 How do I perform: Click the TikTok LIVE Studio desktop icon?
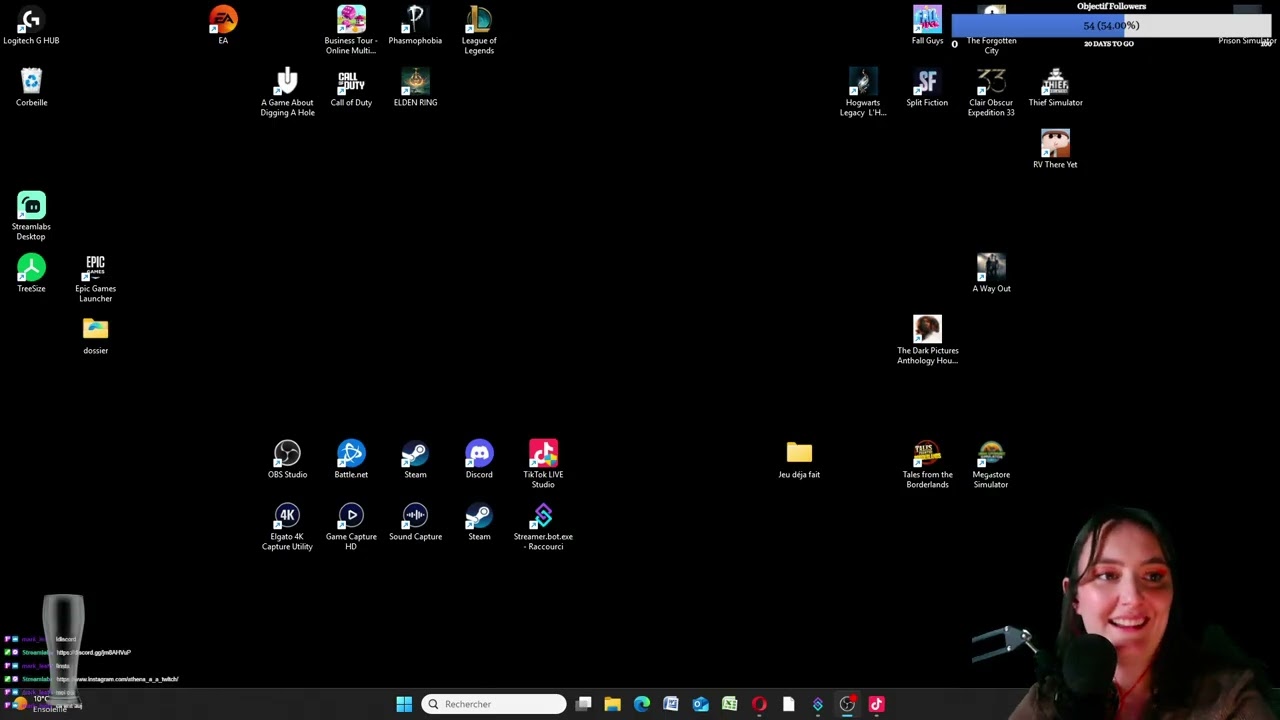click(543, 464)
